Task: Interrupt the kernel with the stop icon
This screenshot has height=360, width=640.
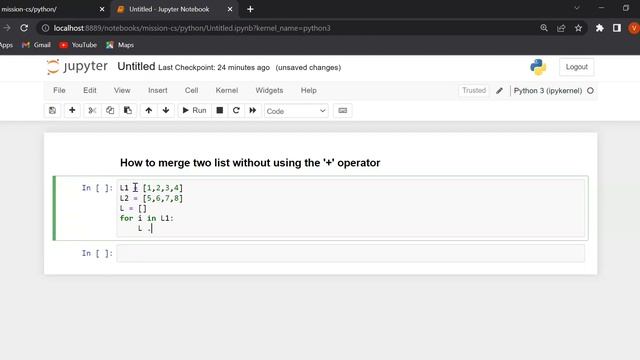Action: click(x=220, y=110)
